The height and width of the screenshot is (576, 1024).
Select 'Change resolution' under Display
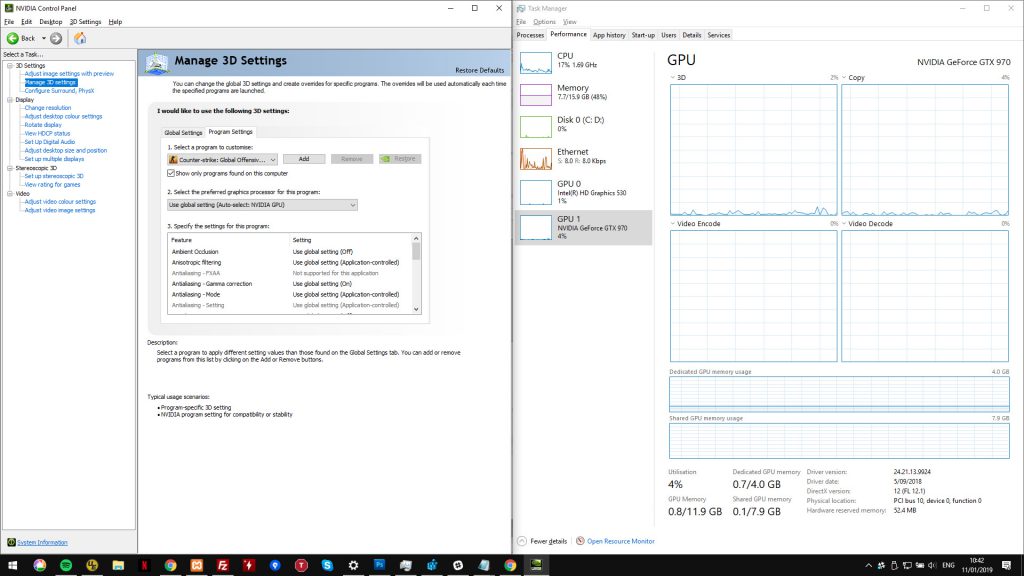pos(48,108)
